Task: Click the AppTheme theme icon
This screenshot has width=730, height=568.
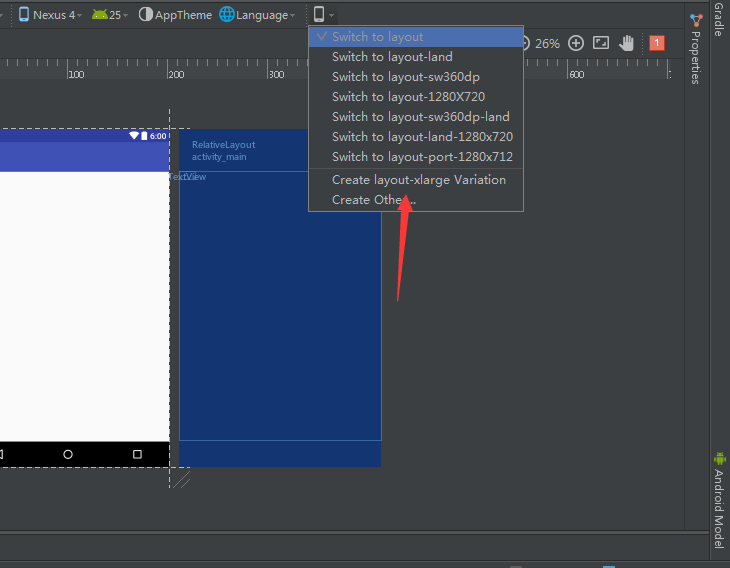Action: pyautogui.click(x=146, y=15)
